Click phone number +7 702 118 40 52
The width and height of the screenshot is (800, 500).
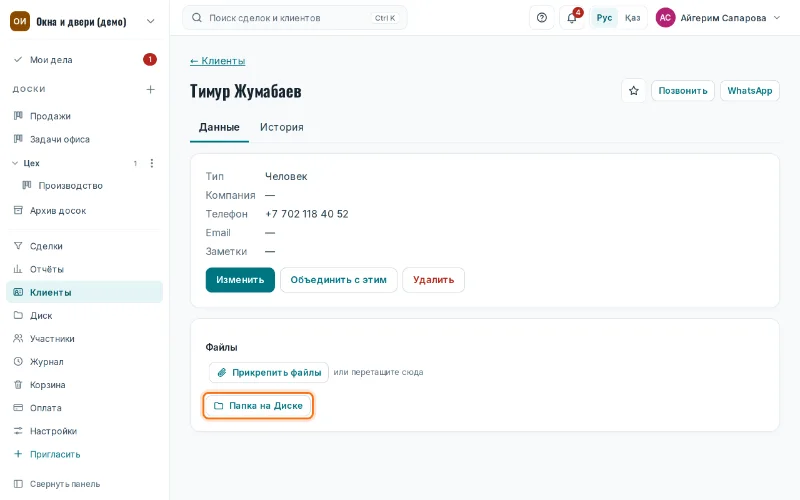click(x=307, y=214)
